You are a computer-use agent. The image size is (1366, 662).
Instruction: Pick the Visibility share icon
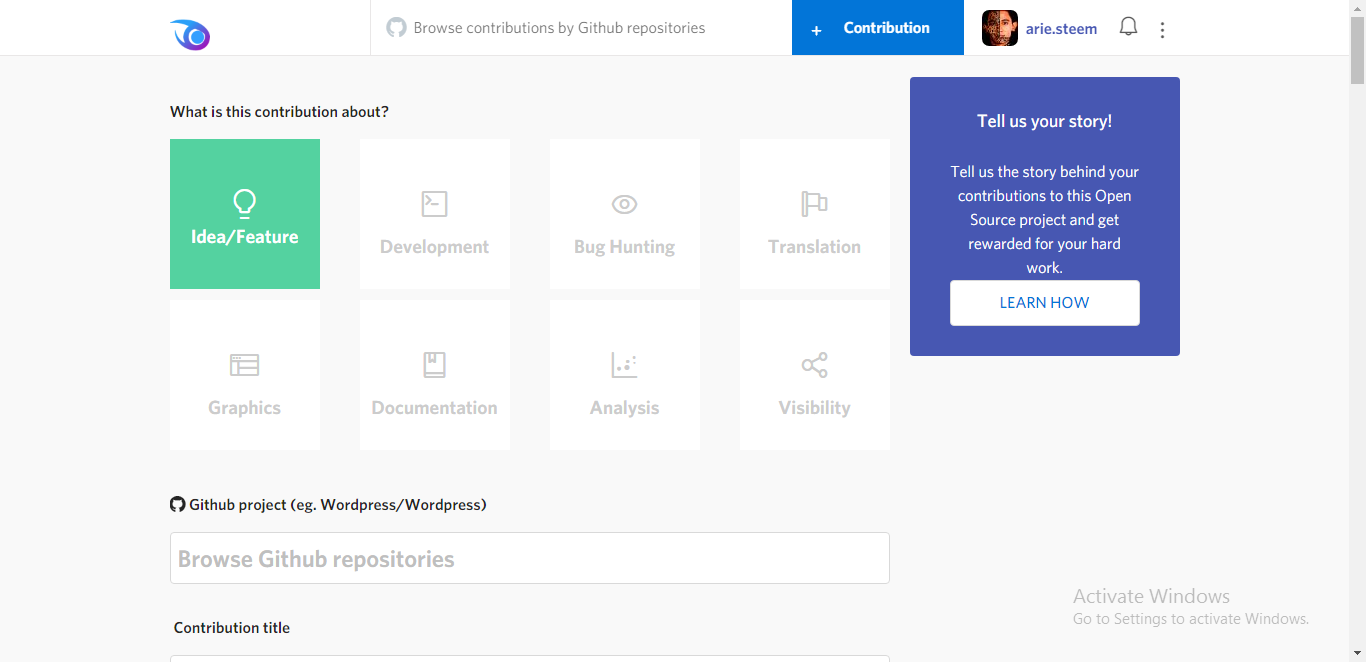815,364
